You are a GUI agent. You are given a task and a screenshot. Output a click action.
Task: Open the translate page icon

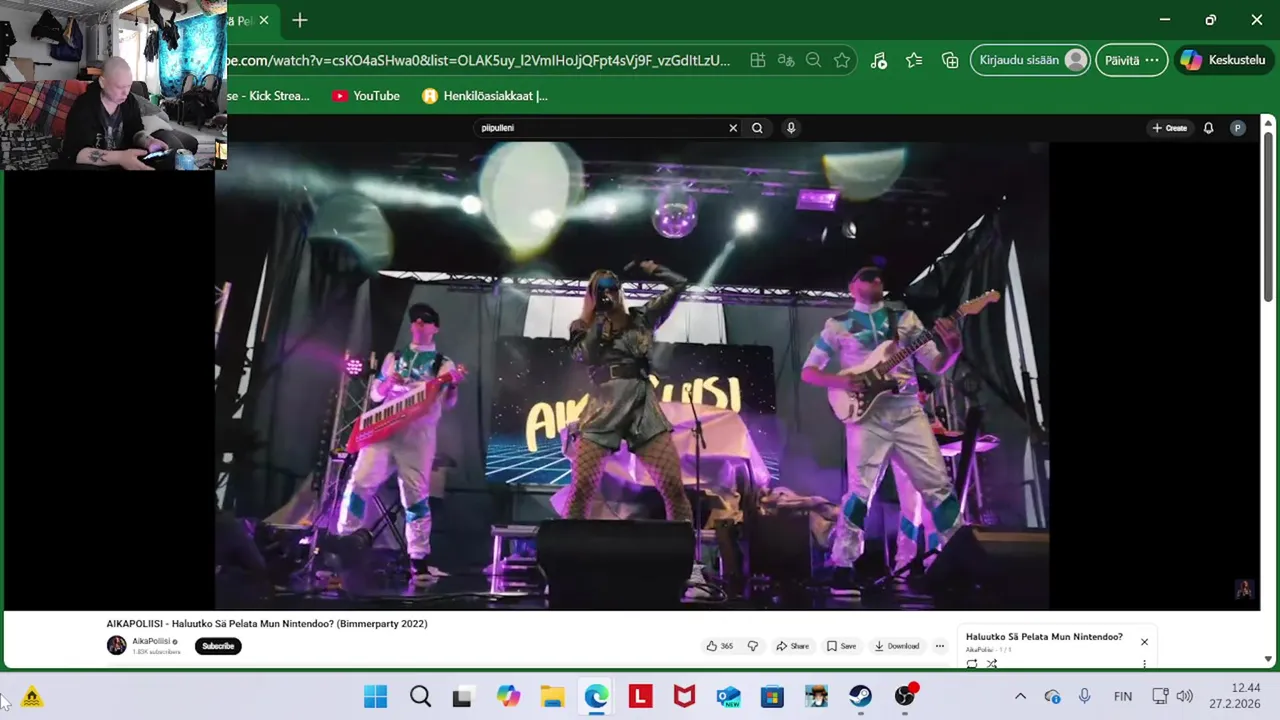click(786, 60)
